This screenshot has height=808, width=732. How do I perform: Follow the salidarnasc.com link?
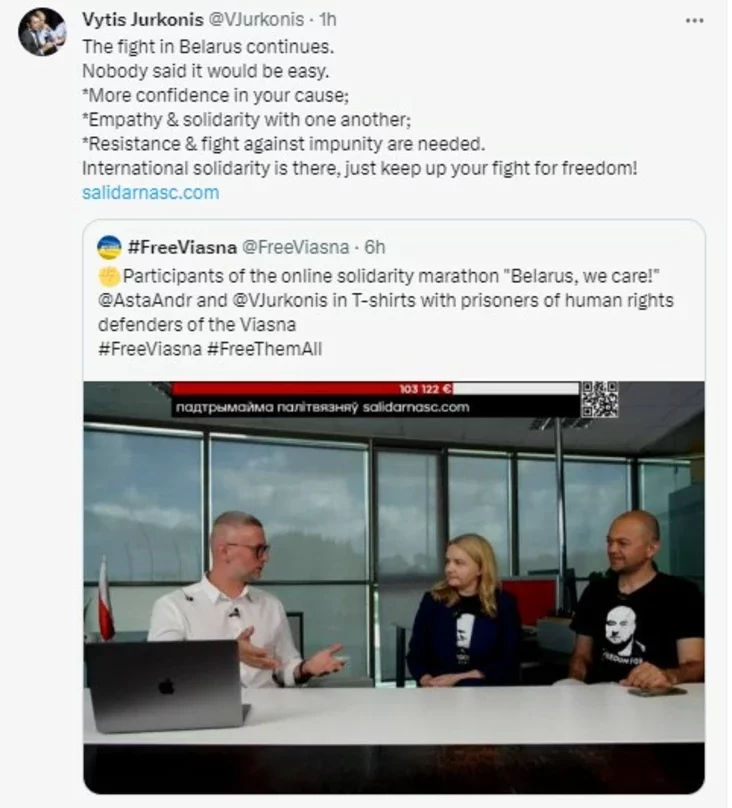click(150, 193)
